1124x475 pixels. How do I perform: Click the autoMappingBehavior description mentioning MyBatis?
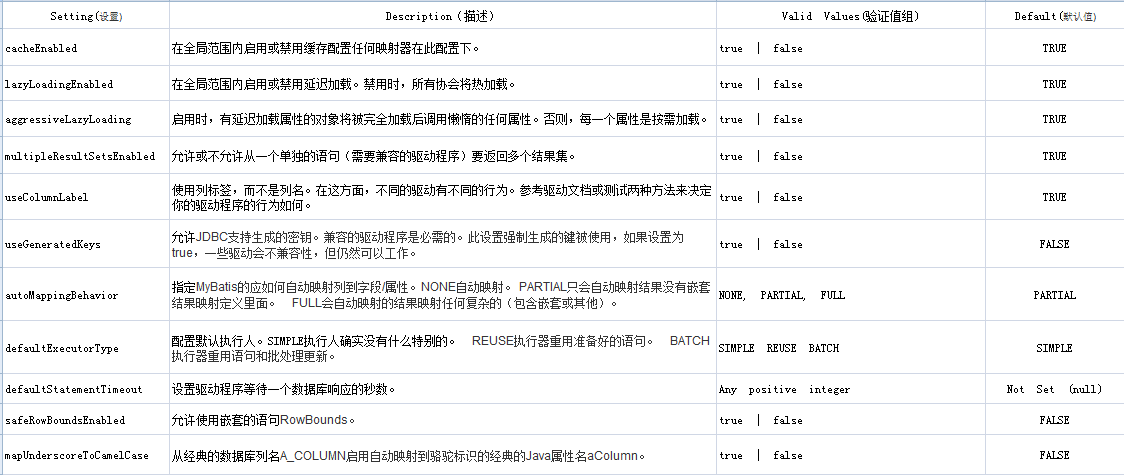[x=441, y=295]
